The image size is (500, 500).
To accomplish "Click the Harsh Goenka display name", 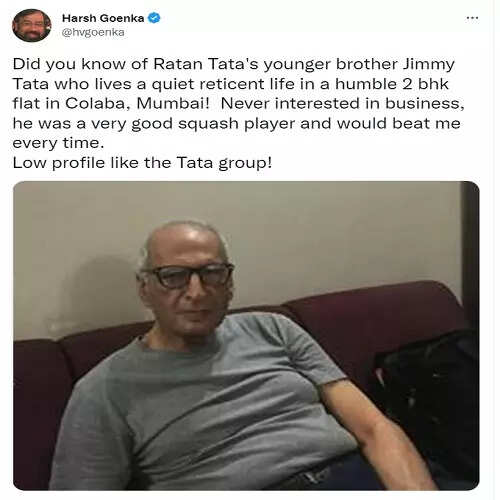I will coord(103,18).
